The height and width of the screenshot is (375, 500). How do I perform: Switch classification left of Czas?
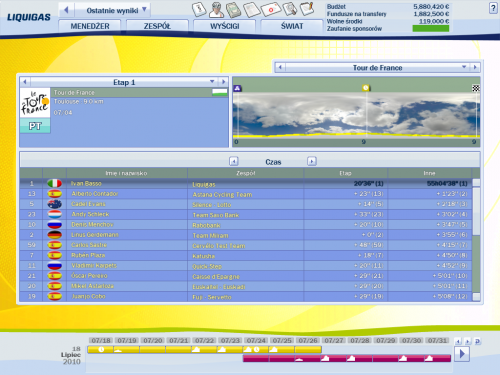(234, 161)
